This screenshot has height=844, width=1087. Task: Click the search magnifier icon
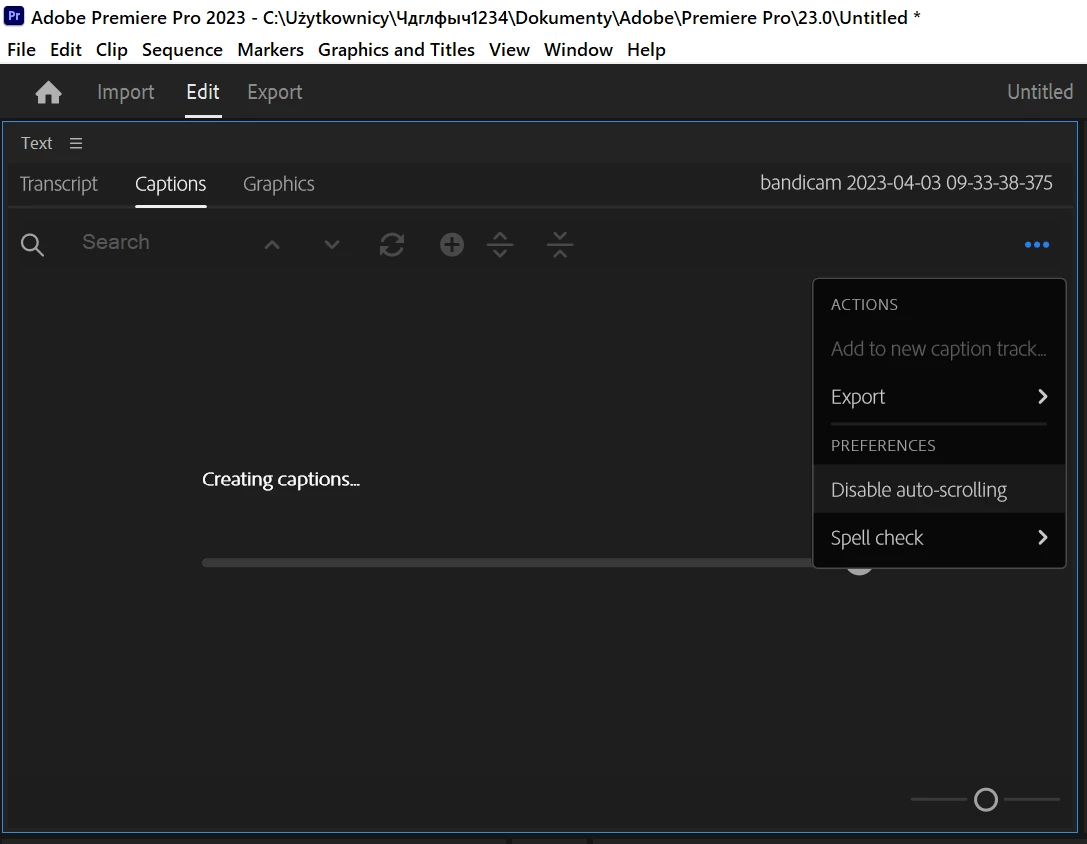[32, 244]
